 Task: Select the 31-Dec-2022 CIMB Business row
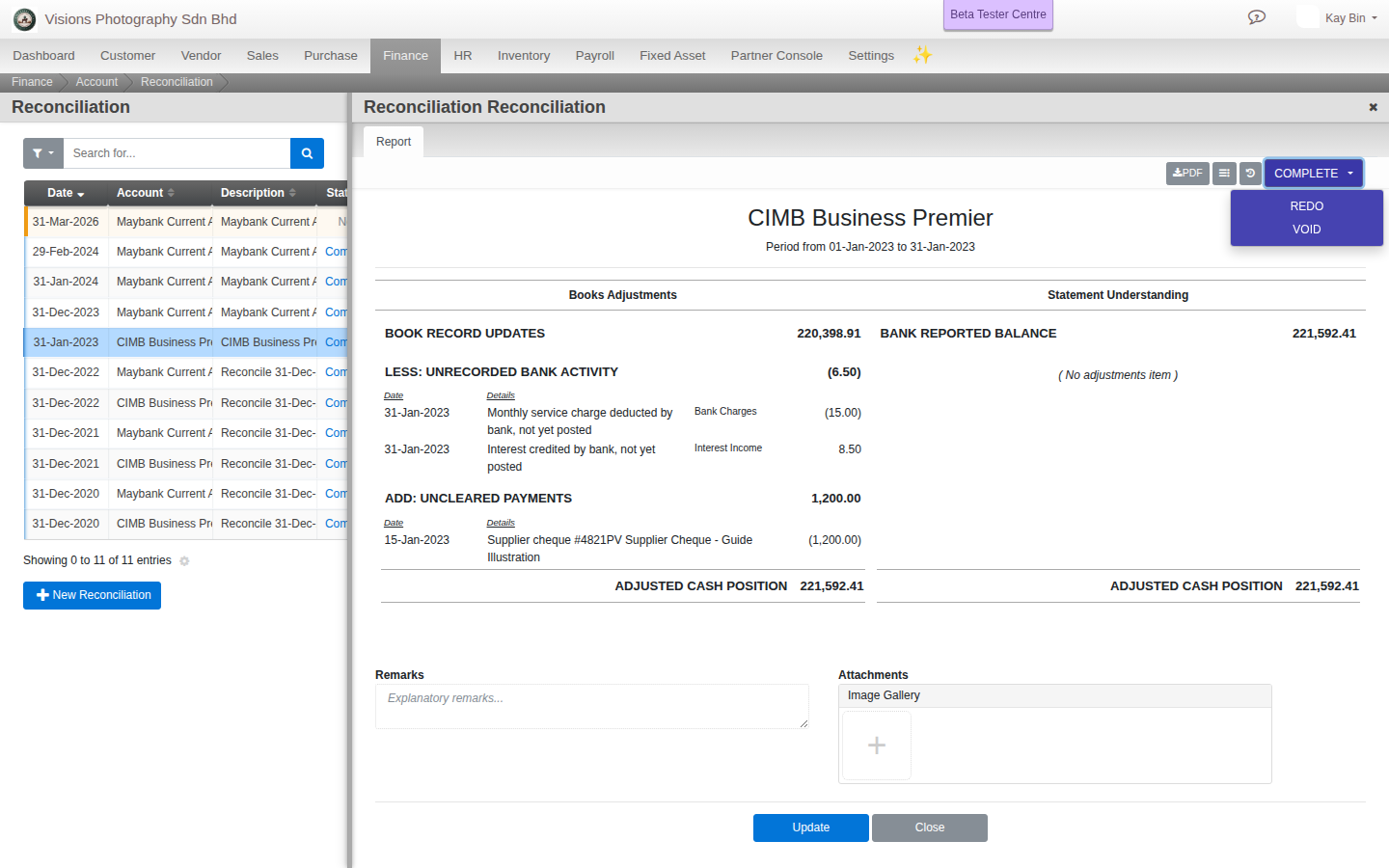pyautogui.click(x=186, y=403)
